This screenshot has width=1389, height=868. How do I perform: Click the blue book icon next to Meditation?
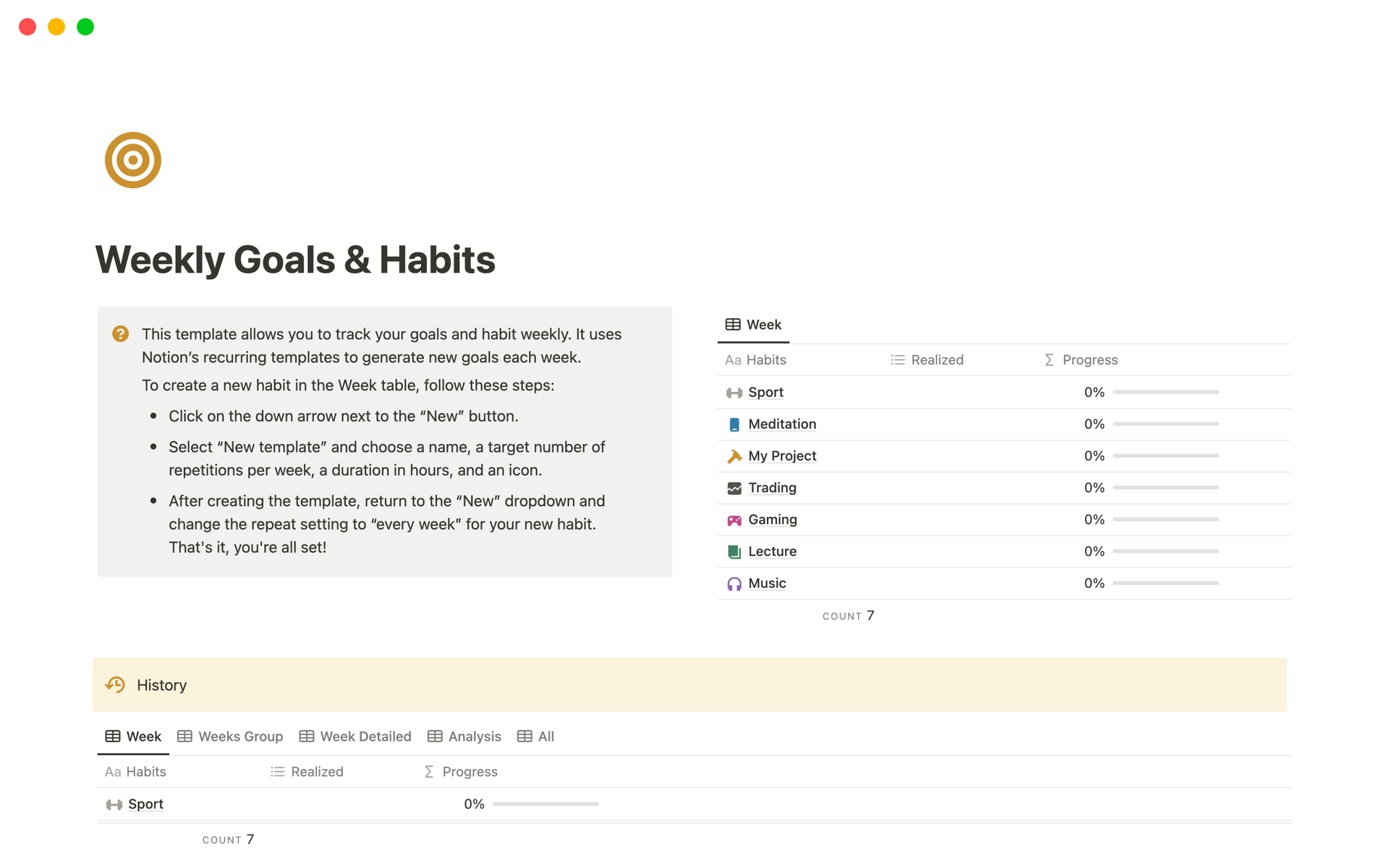point(734,424)
